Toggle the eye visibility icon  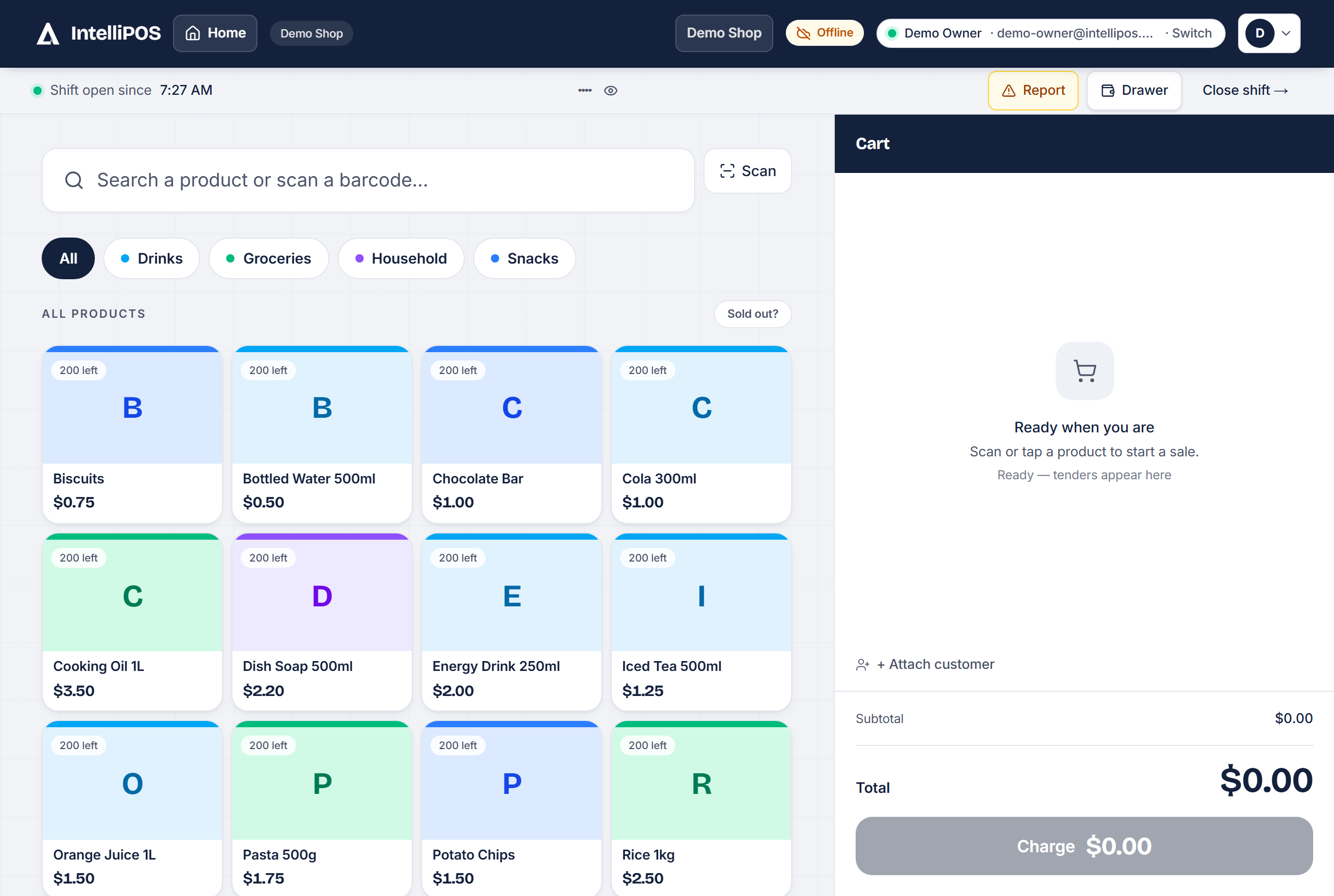point(610,90)
